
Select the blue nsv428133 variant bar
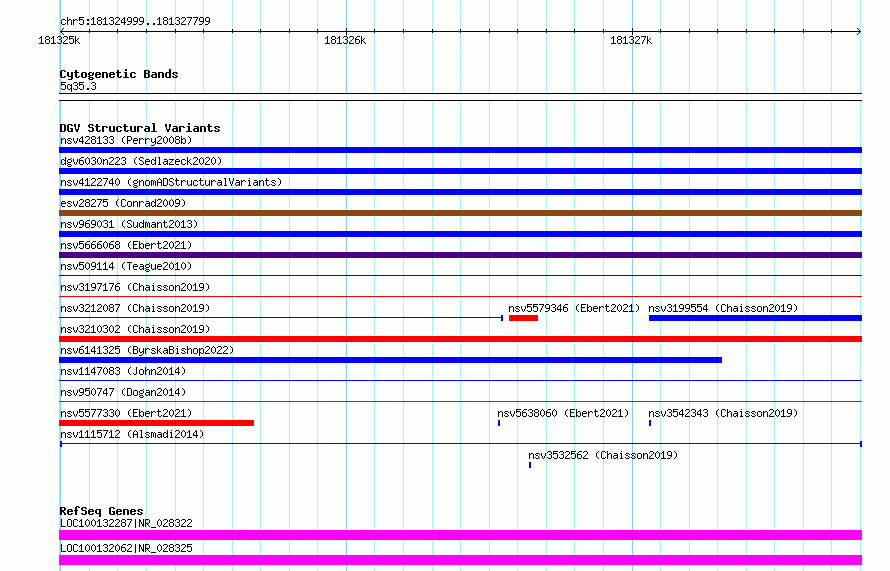(x=460, y=150)
